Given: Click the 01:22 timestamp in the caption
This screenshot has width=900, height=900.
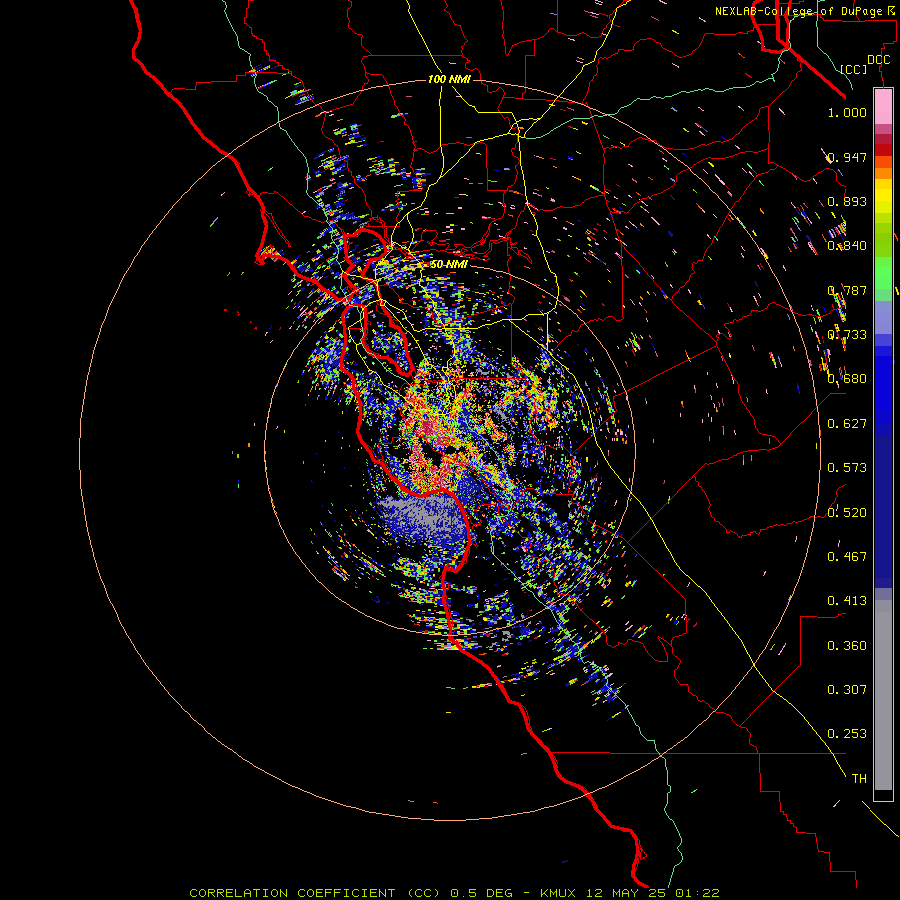Looking at the screenshot, I should click(697, 893).
